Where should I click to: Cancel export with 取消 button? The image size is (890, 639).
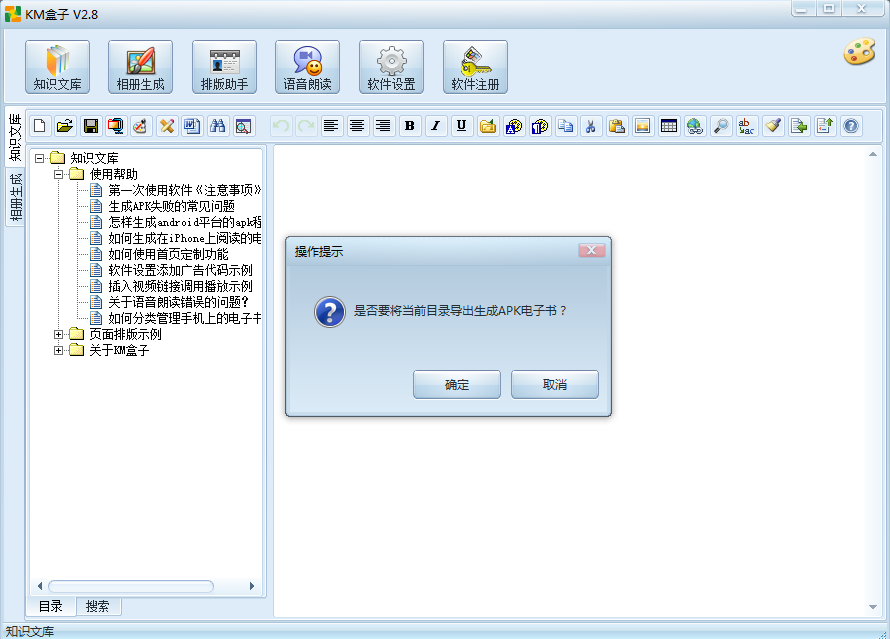[555, 385]
